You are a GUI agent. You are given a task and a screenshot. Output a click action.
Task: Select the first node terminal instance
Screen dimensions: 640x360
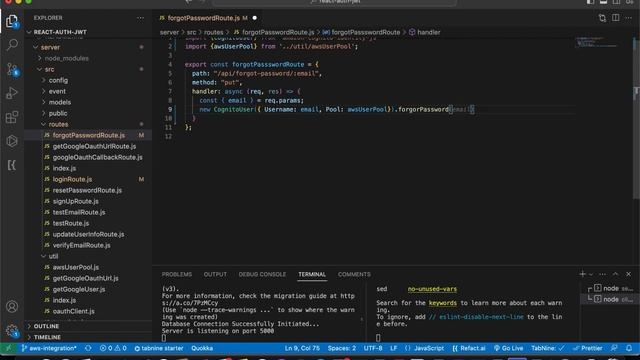point(610,289)
